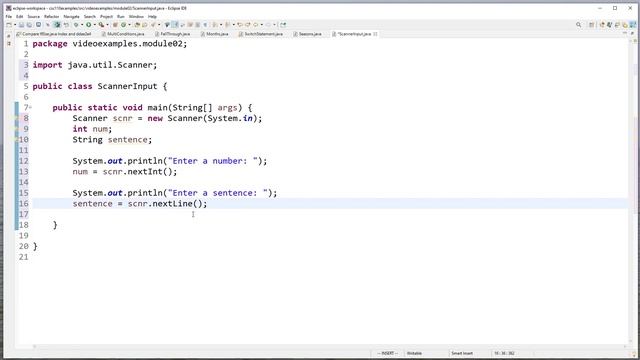Screen dimensions: 640x360
Task: Switch to the SwitchStatement.java tab
Action: click(261, 34)
